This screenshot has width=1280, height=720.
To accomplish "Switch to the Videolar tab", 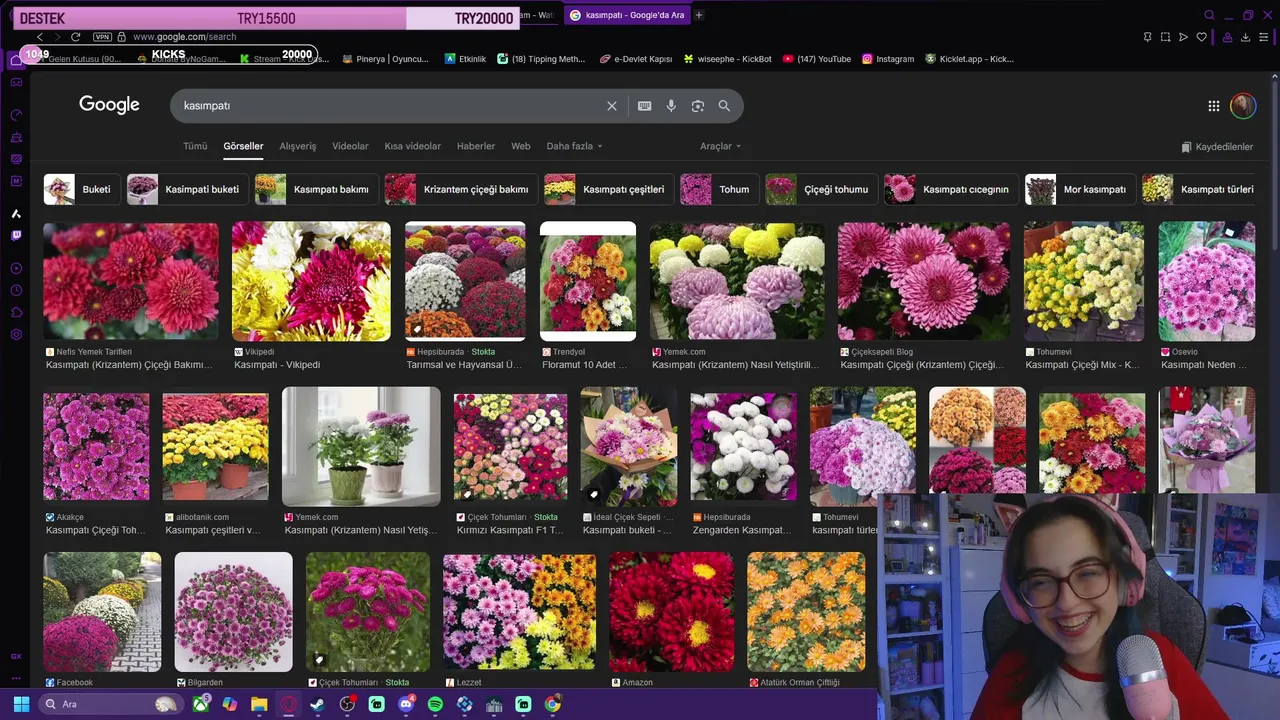I will pyautogui.click(x=350, y=146).
